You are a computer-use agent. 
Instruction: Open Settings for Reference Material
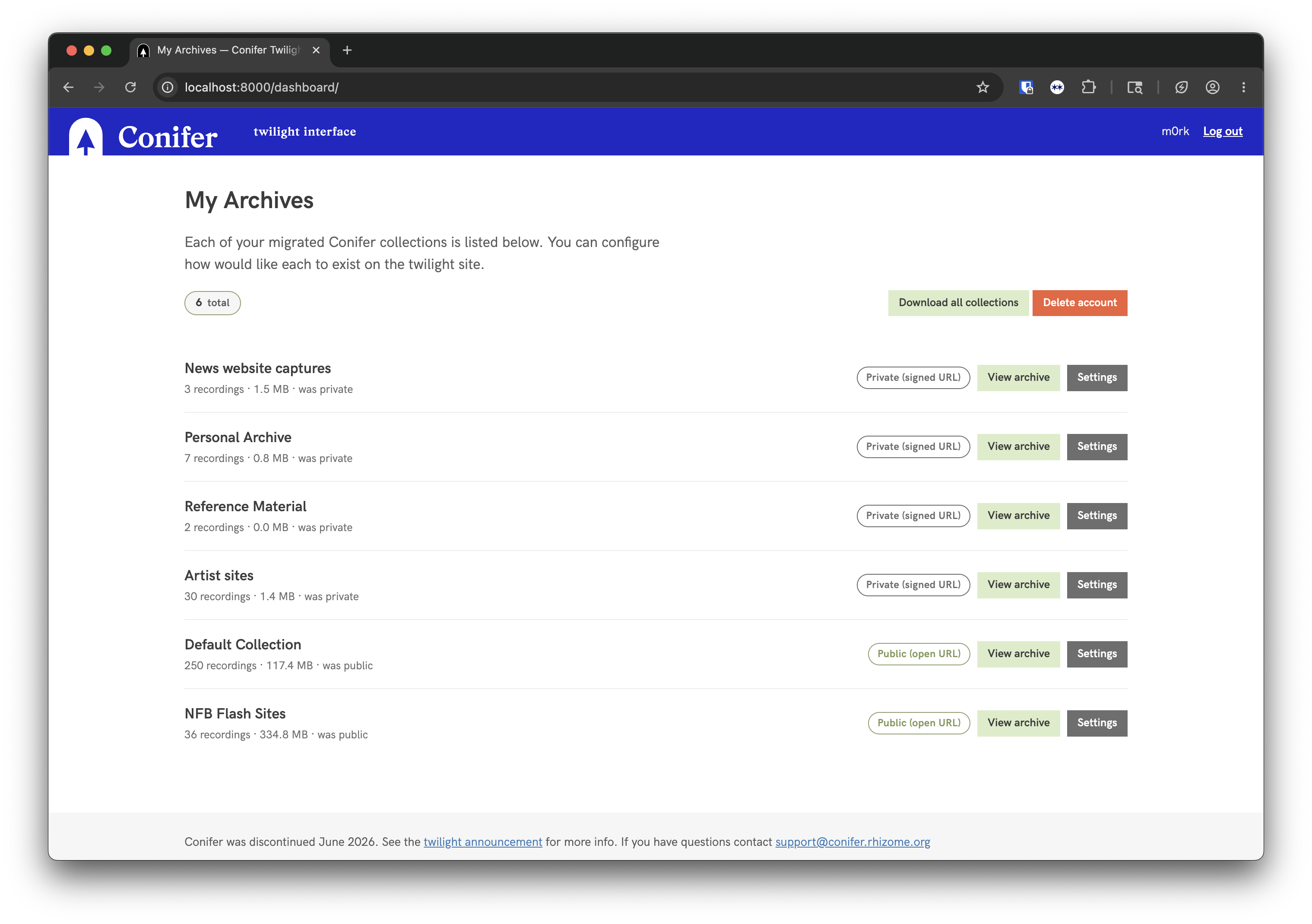[x=1097, y=516]
